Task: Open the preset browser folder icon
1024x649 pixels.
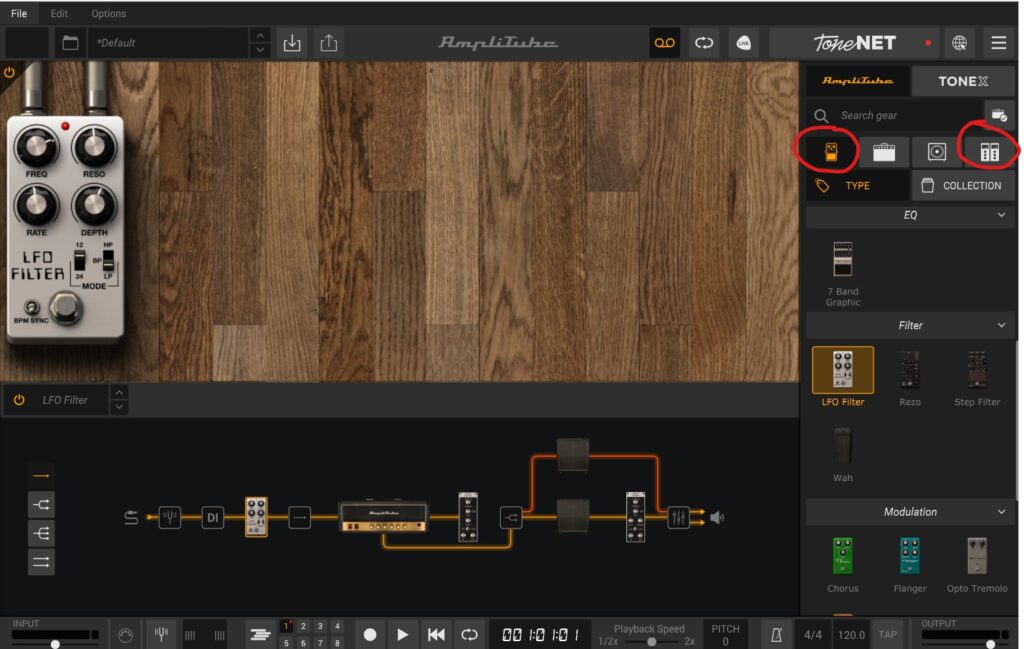Action: (x=70, y=43)
